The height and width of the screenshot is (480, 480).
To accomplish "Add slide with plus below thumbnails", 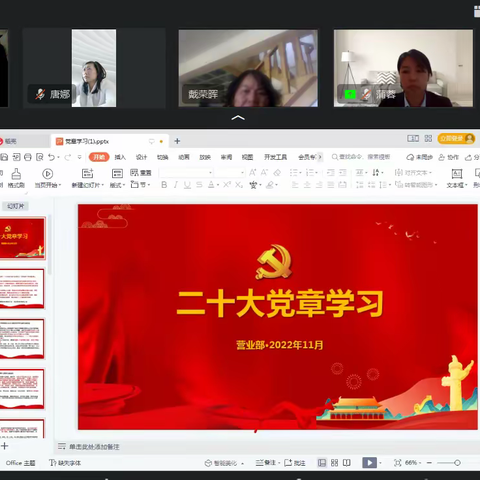I will 5,446.
